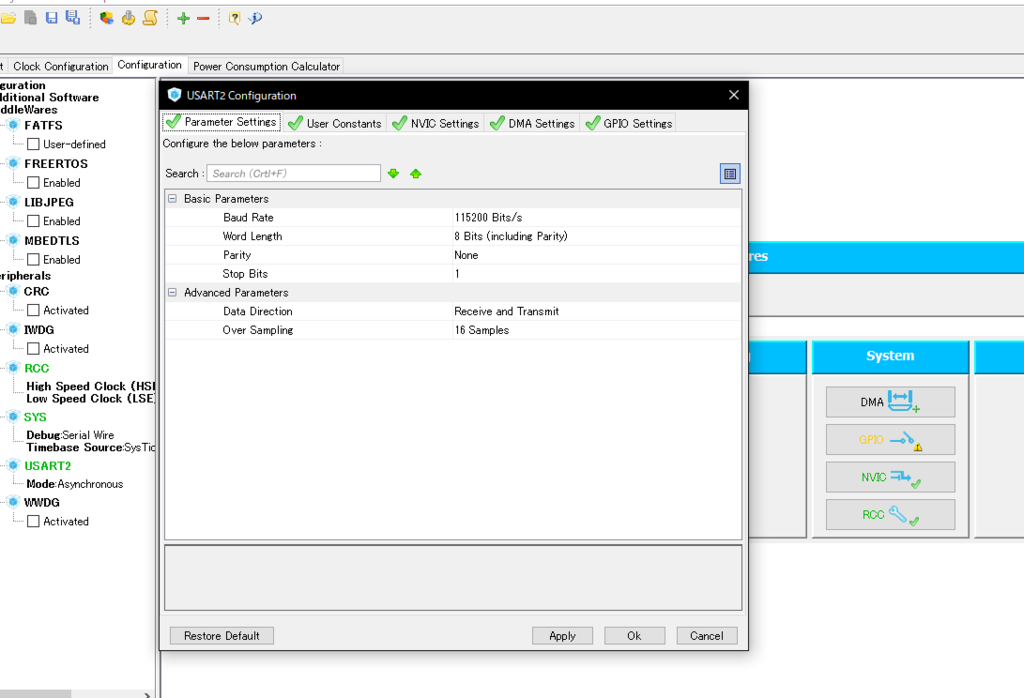Select USART2 in the peripherals tree
Image resolution: width=1024 pixels, height=698 pixels.
[x=48, y=466]
